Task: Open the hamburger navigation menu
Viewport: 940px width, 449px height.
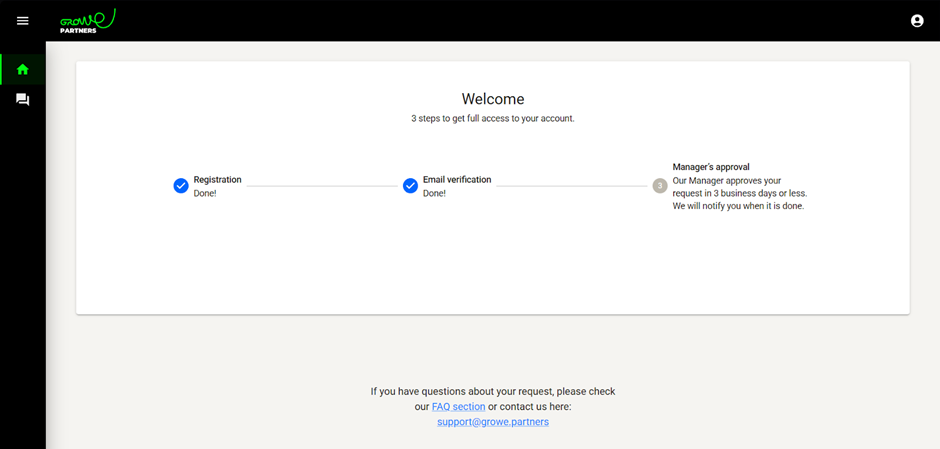Action: click(x=23, y=21)
